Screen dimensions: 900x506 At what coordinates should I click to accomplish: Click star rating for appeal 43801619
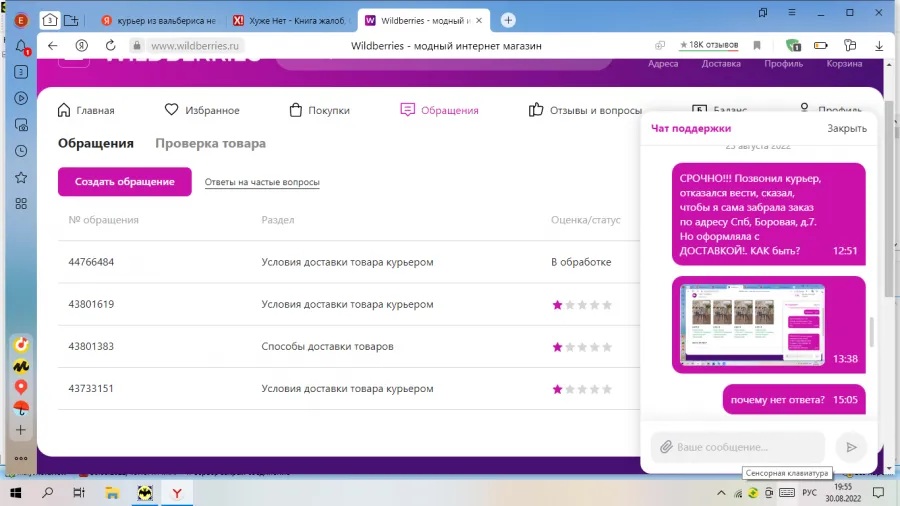coord(582,305)
